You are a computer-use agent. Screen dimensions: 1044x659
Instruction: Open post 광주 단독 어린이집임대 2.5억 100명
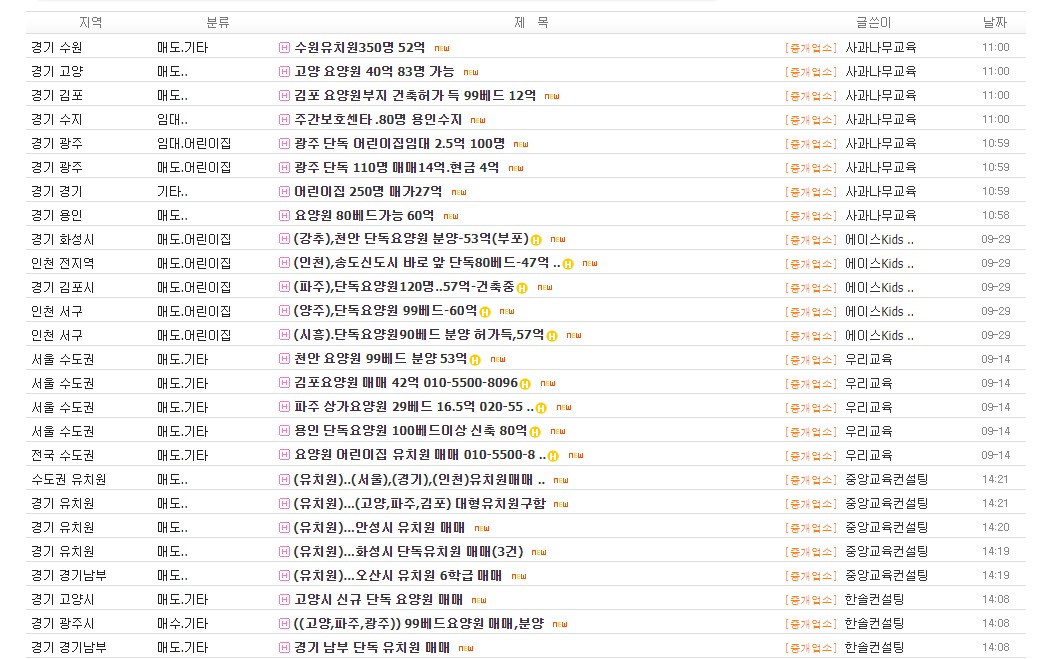click(x=399, y=143)
